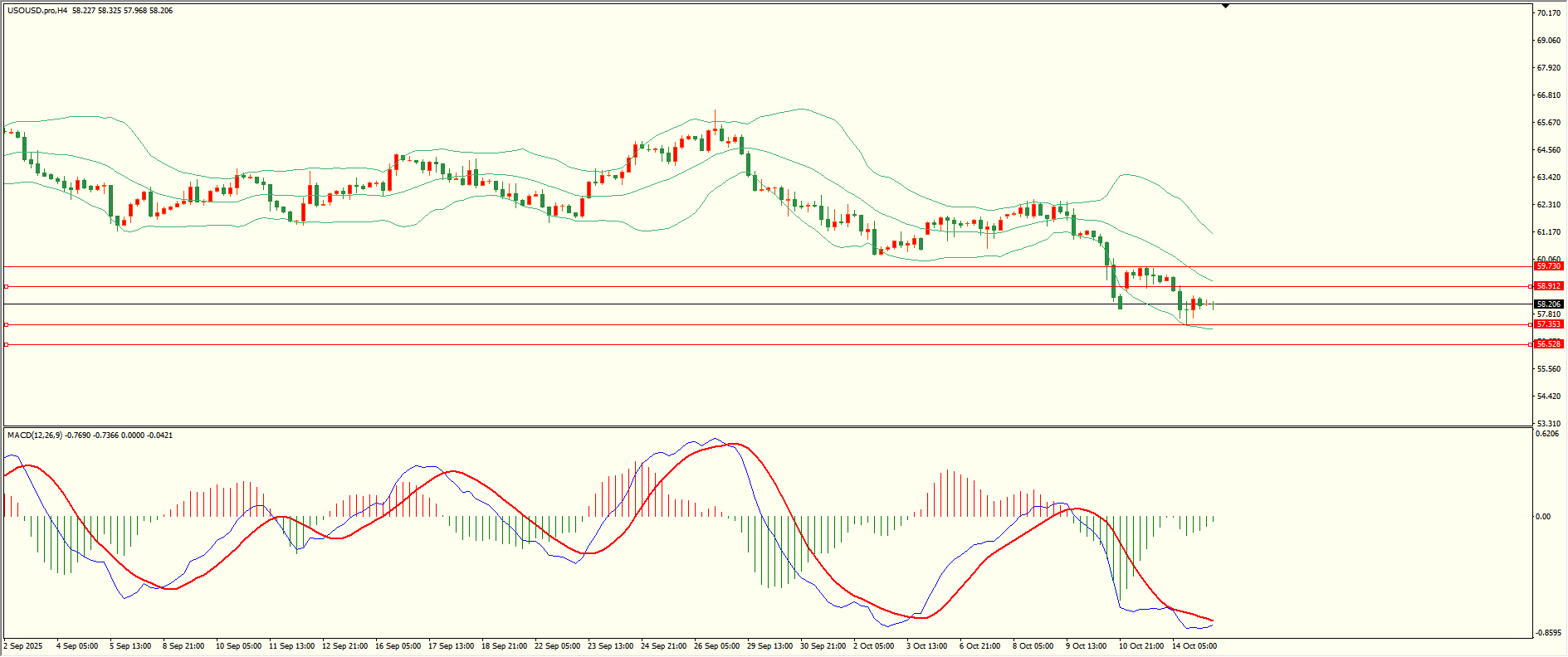The width and height of the screenshot is (1568, 657).
Task: Click the red 56.528 price label
Action: [x=1548, y=343]
